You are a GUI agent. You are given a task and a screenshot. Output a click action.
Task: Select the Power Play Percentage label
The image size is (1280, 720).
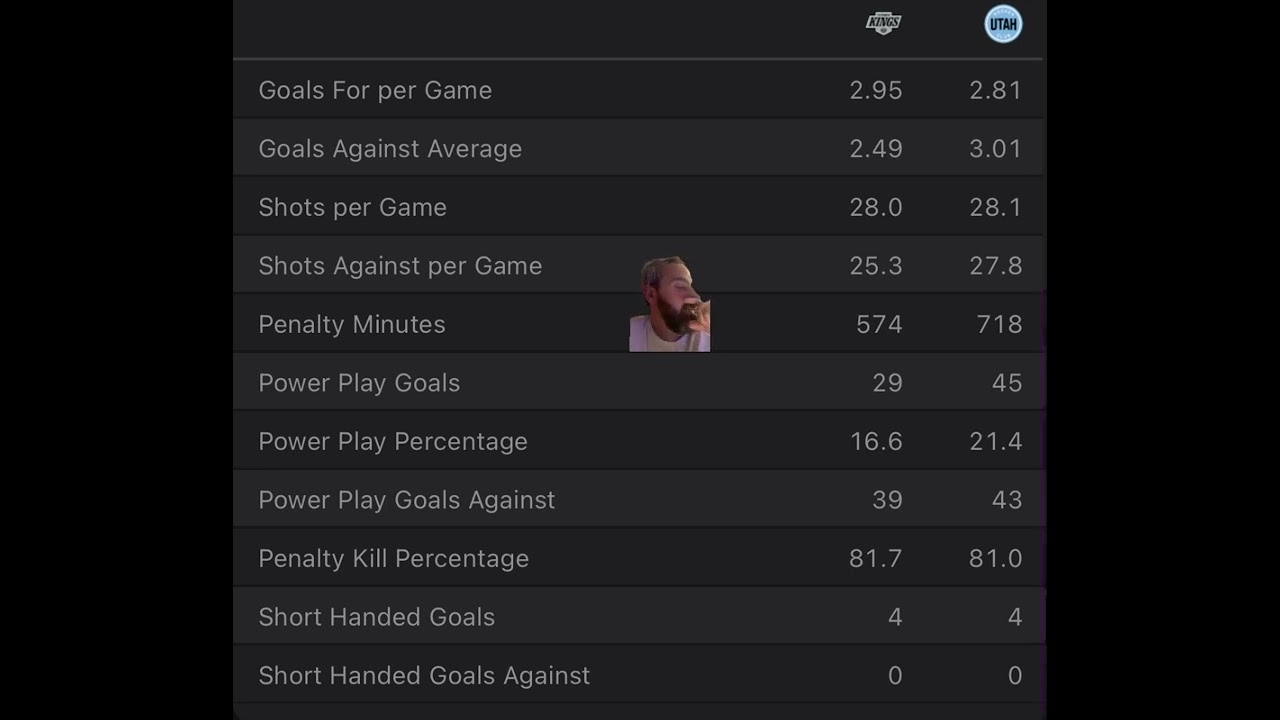click(x=393, y=441)
